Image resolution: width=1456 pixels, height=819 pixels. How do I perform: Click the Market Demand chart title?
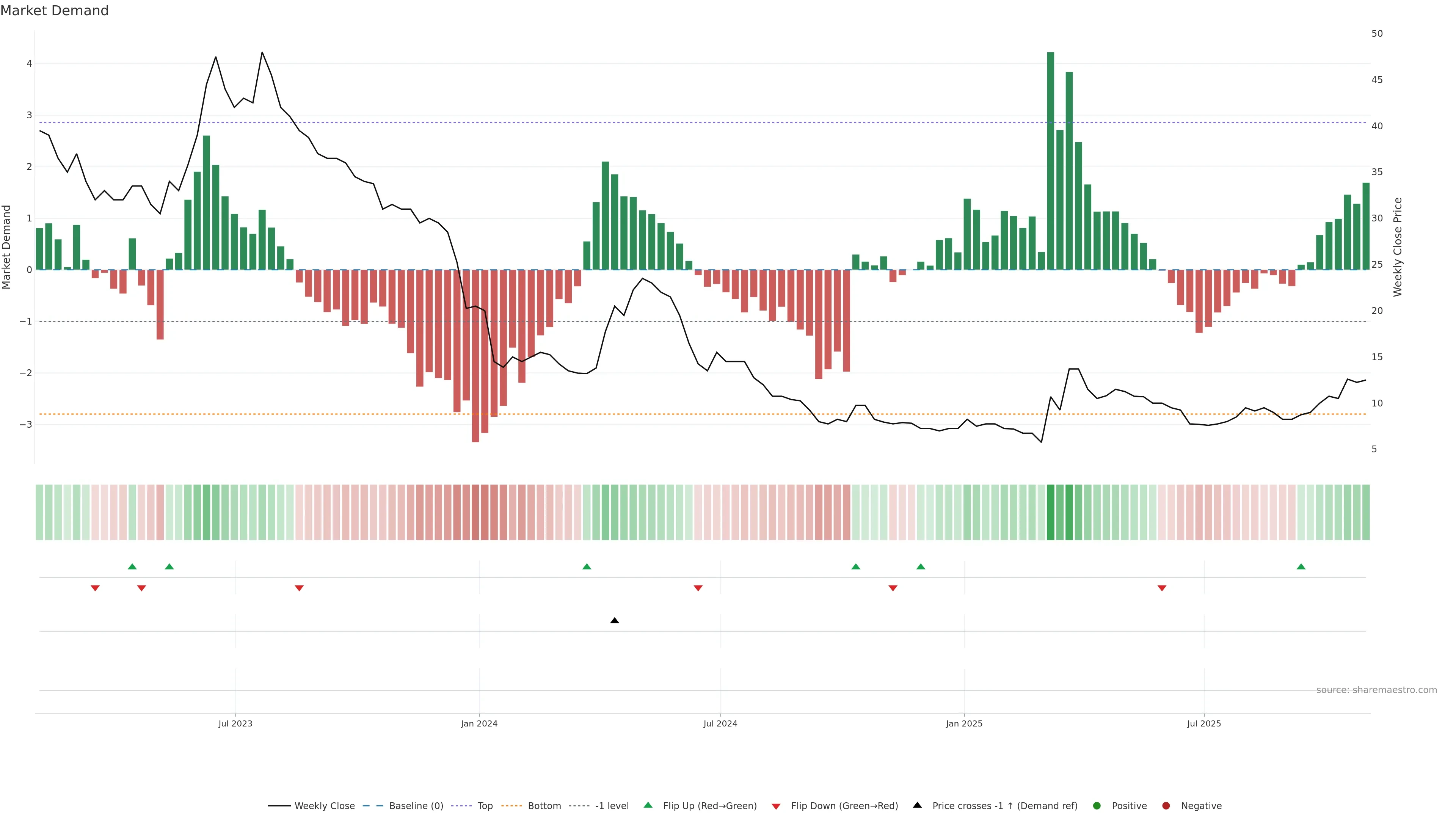click(54, 11)
